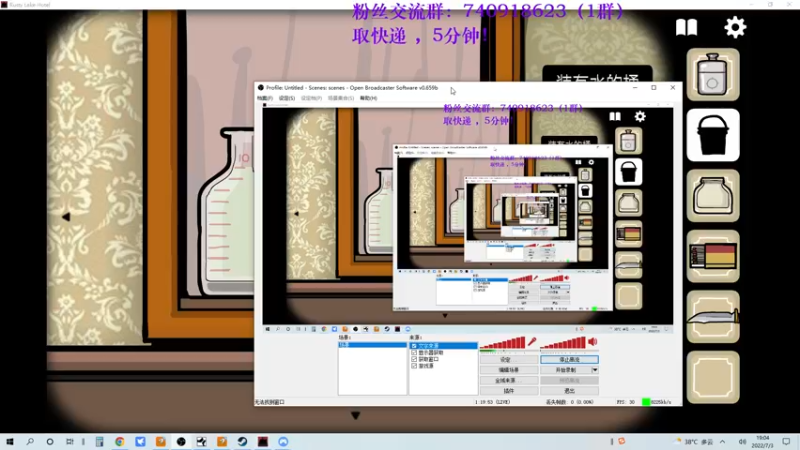Image resolution: width=800 pixels, height=450 pixels.
Task: Open the 档案(F) menu in OBS
Action: 265,98
